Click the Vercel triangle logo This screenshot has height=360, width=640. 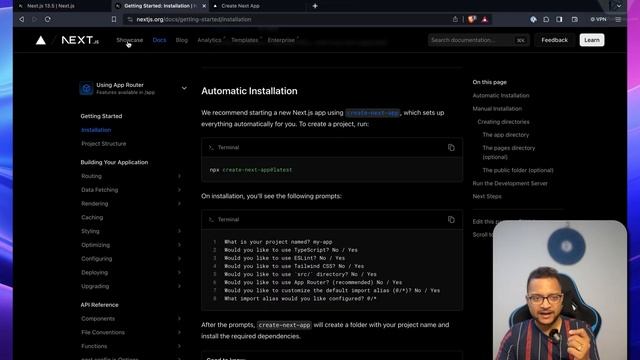pos(41,40)
